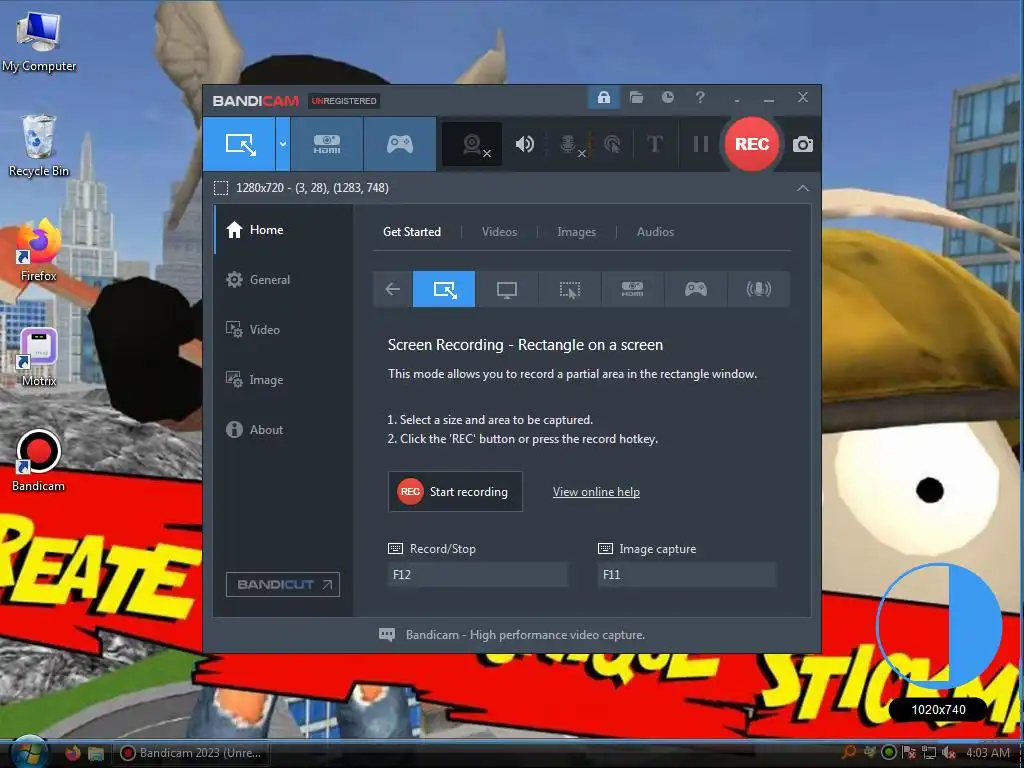Select Around mouse mode in the Get Started strip
The width and height of the screenshot is (1024, 768).
[x=569, y=289]
